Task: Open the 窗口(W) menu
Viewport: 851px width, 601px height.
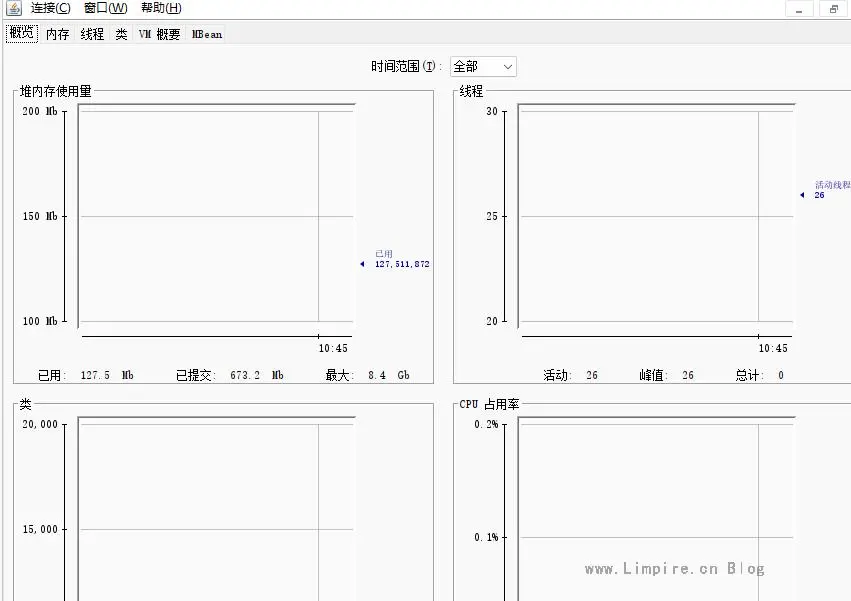Action: pos(105,8)
